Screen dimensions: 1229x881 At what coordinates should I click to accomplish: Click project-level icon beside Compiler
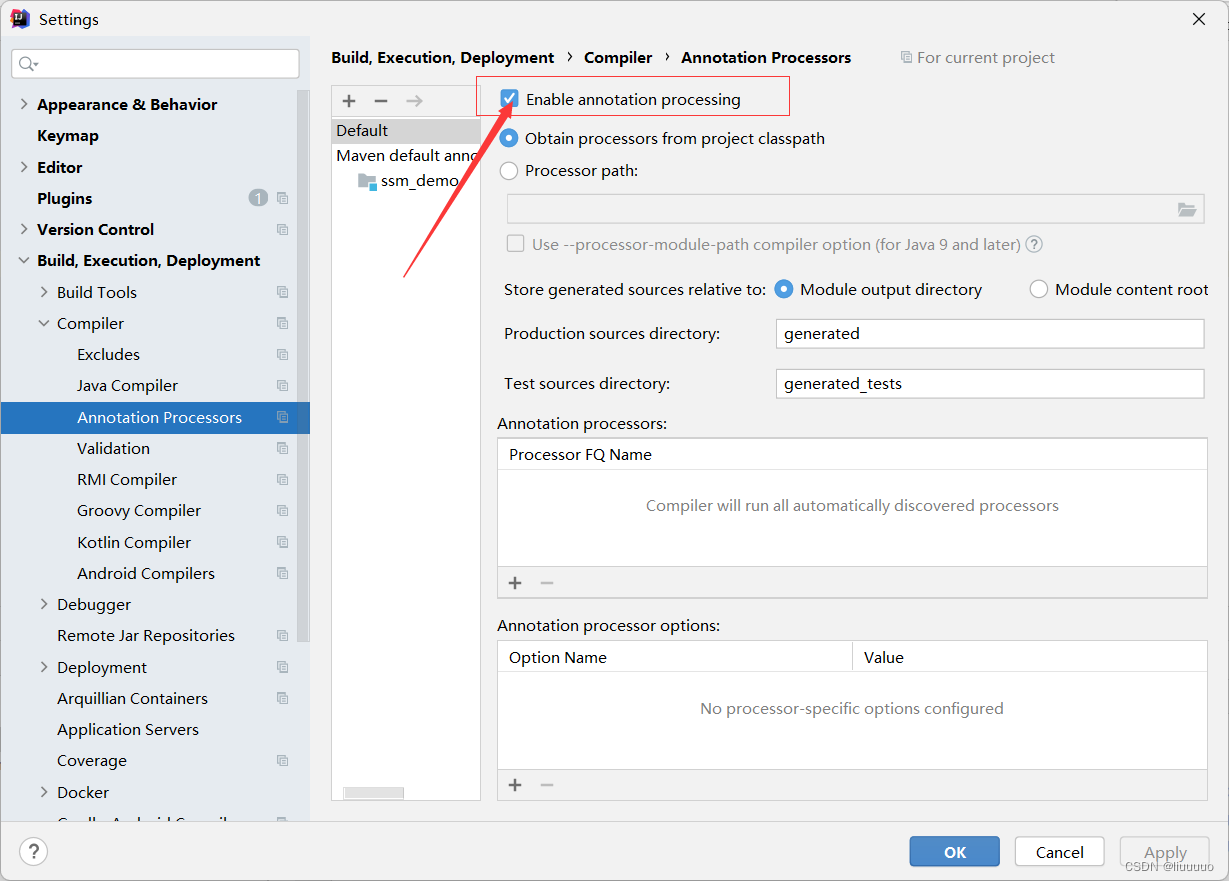tap(283, 323)
